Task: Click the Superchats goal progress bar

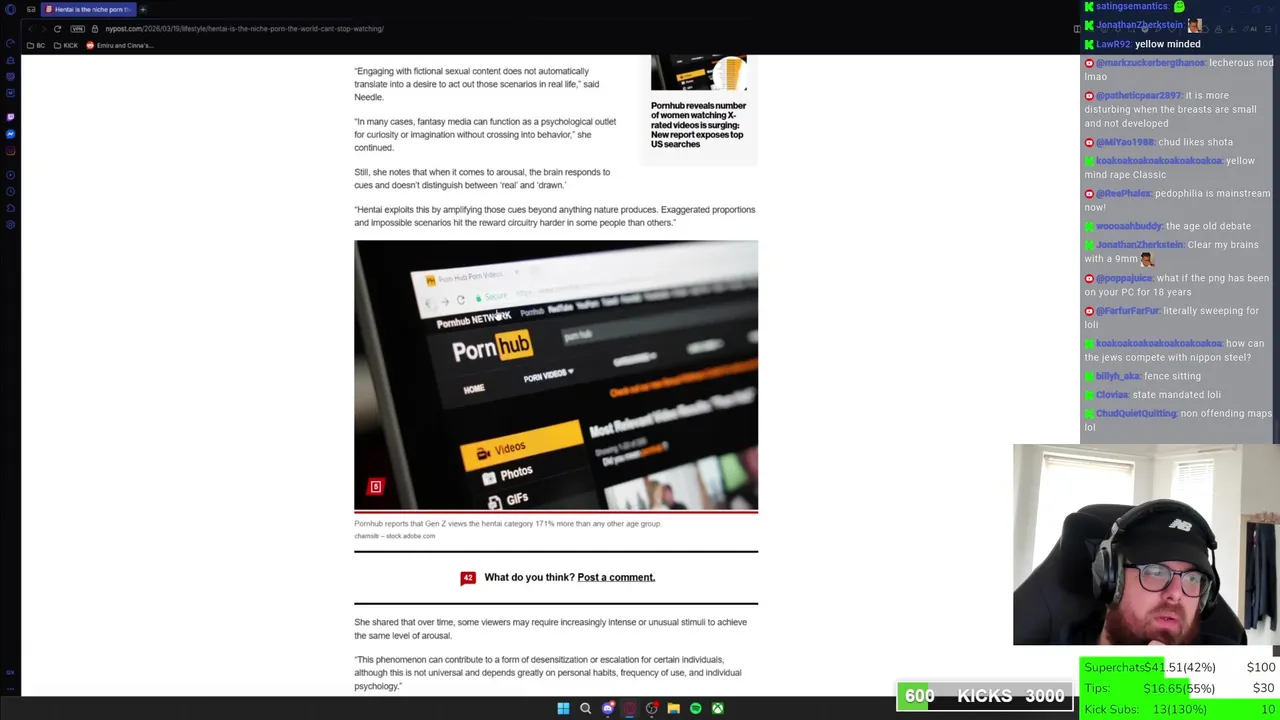Action: [x=1179, y=667]
